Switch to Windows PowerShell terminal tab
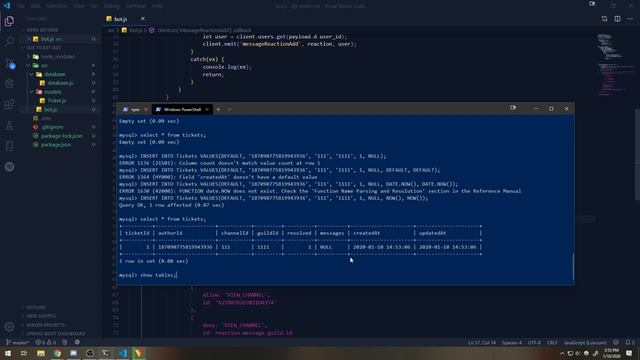Viewport: 640px width, 360px height. point(182,109)
